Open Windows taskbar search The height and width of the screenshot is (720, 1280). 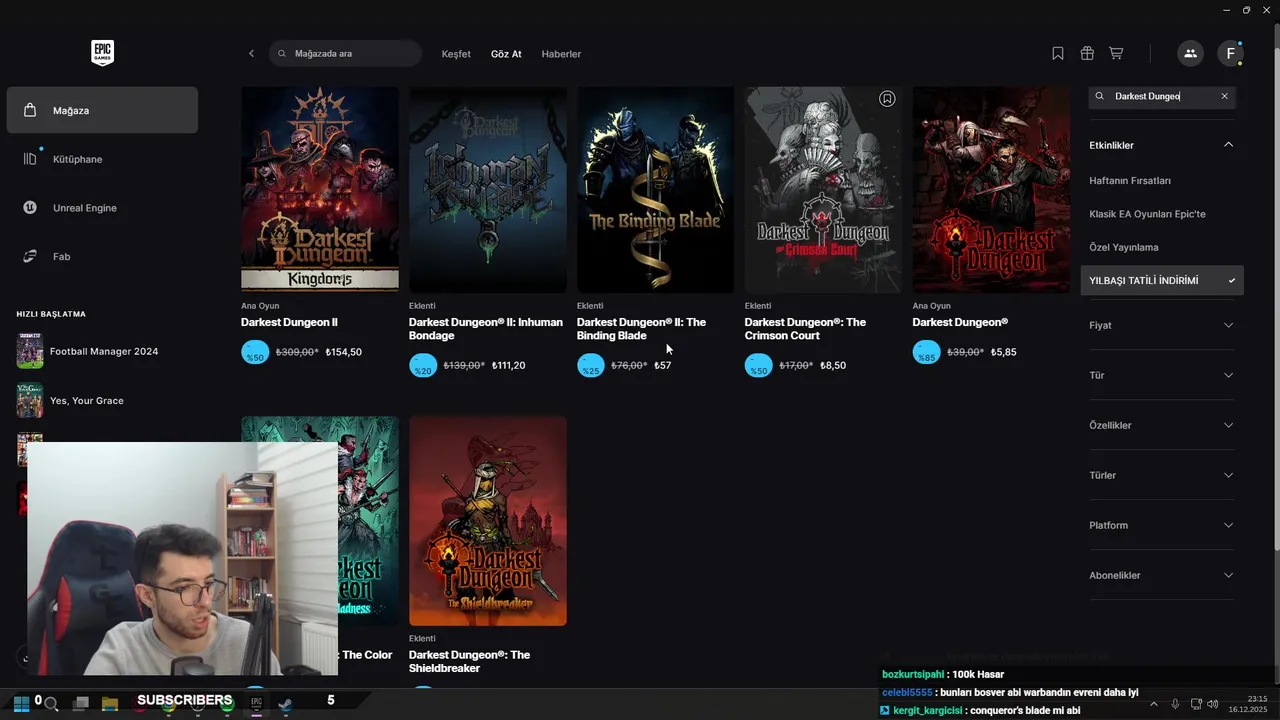pyautogui.click(x=51, y=704)
